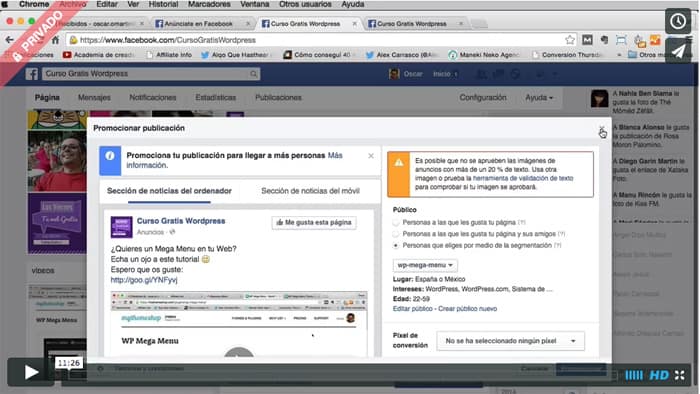Open the Publicaciones tab
Viewport: 700px width, 394px height.
[x=278, y=97]
